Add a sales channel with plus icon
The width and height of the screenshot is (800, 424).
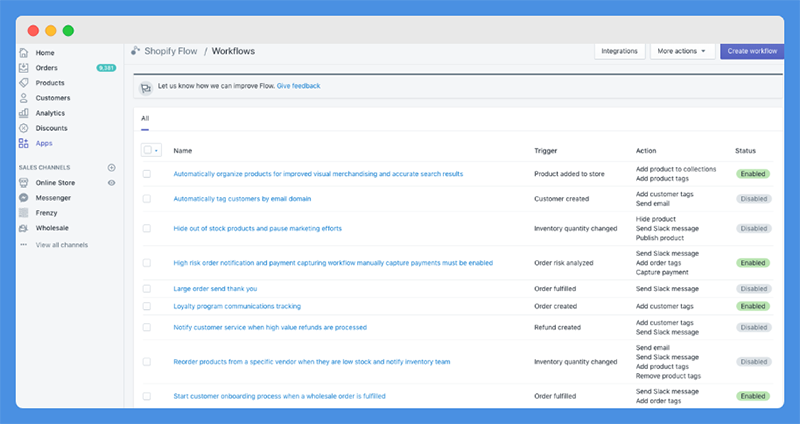[x=111, y=167]
